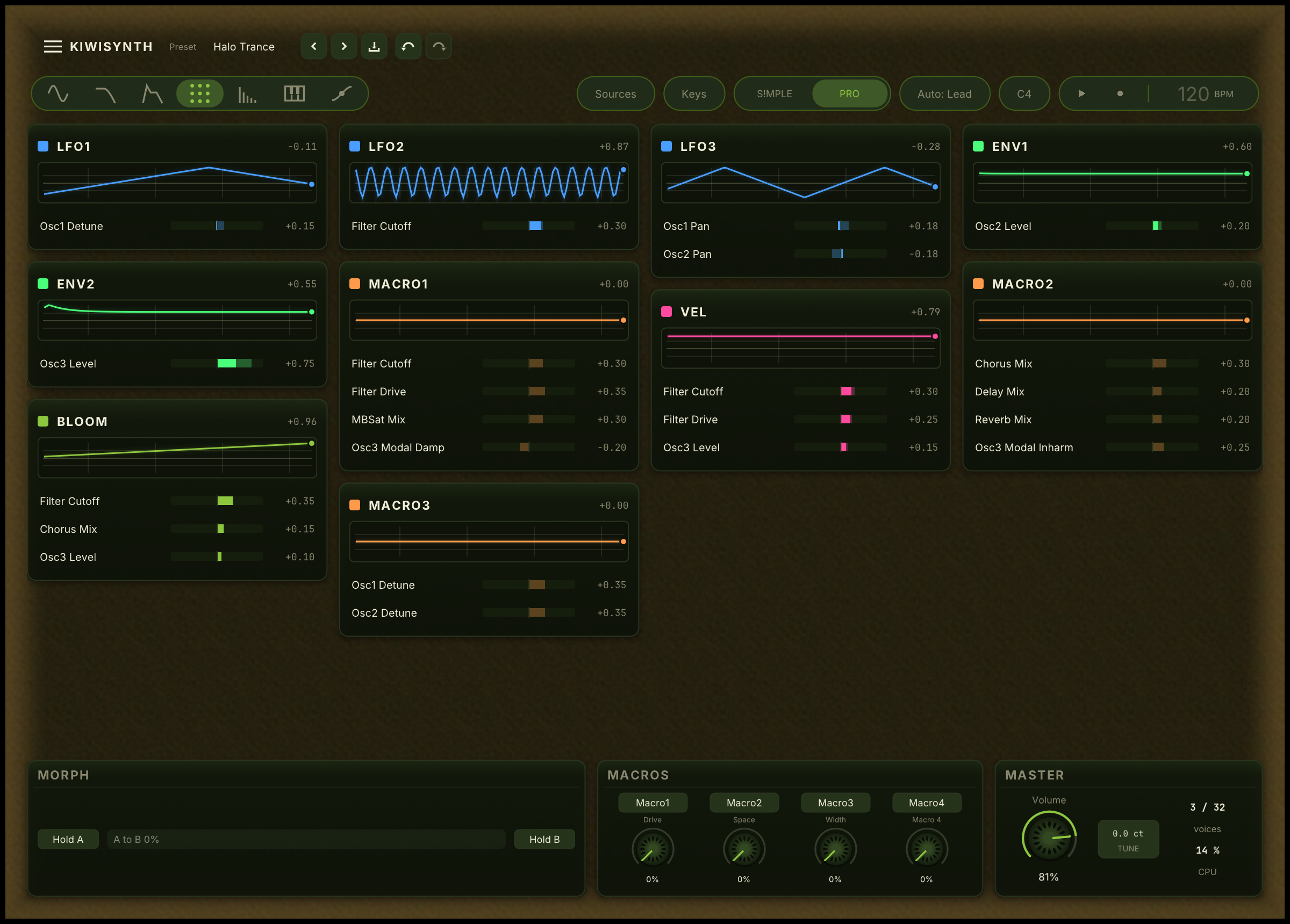This screenshot has height=924, width=1290.
Task: Adjust the LFO2 Filter Cutoff amount slider
Action: pos(528,226)
